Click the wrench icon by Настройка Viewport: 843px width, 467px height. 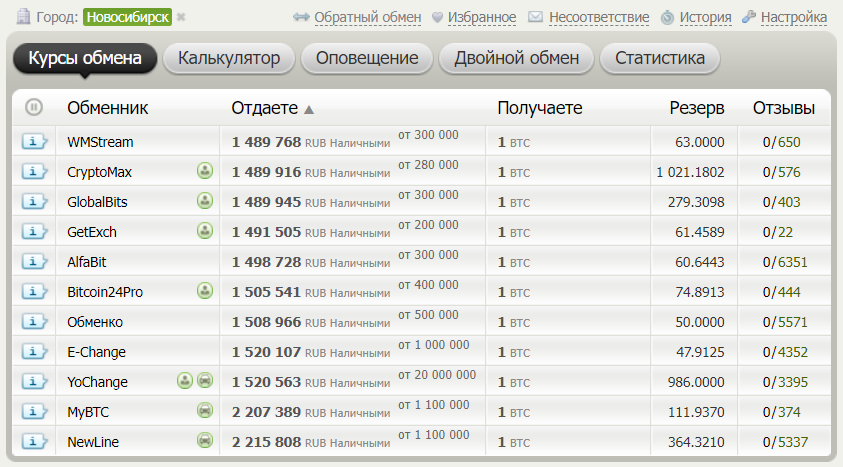pyautogui.click(x=749, y=17)
